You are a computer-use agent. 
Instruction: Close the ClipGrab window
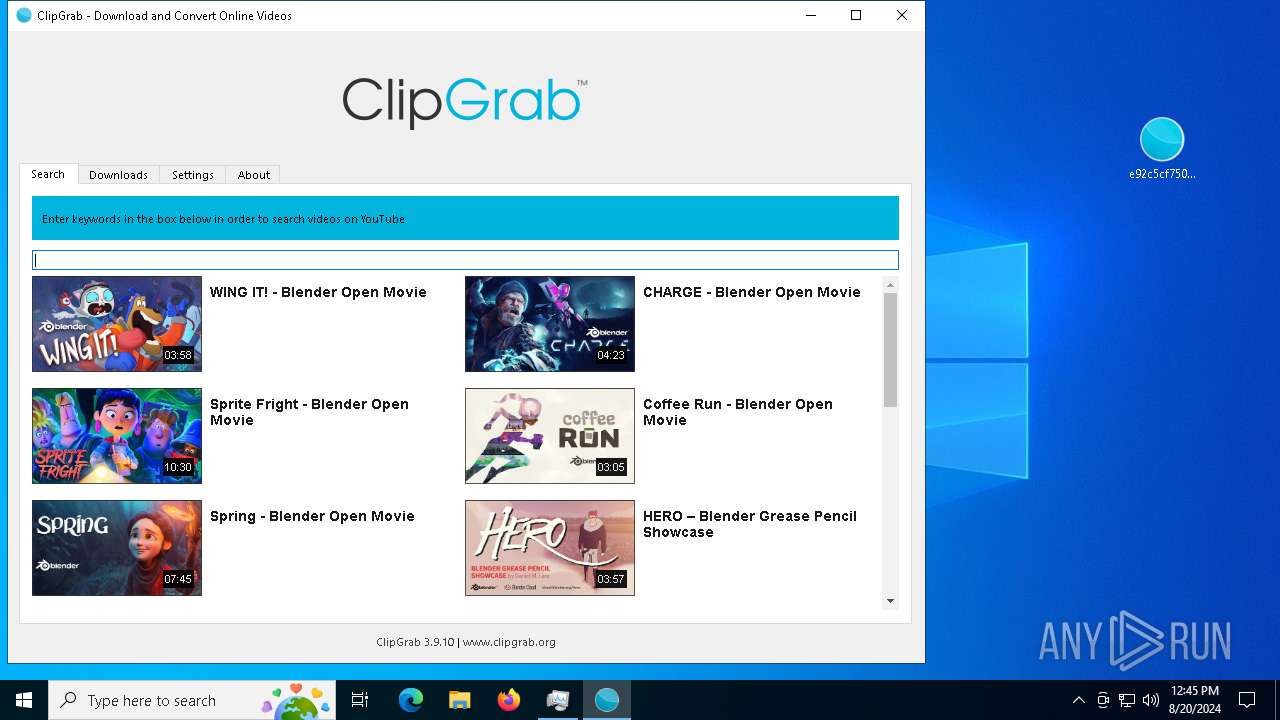[x=902, y=15]
